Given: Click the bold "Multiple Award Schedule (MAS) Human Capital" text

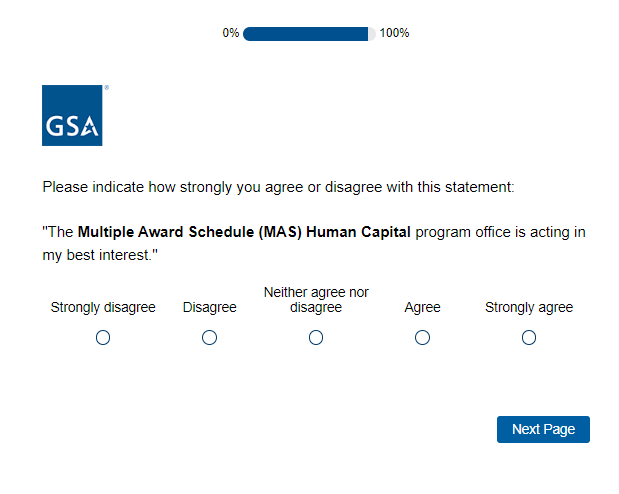Looking at the screenshot, I should (244, 232).
